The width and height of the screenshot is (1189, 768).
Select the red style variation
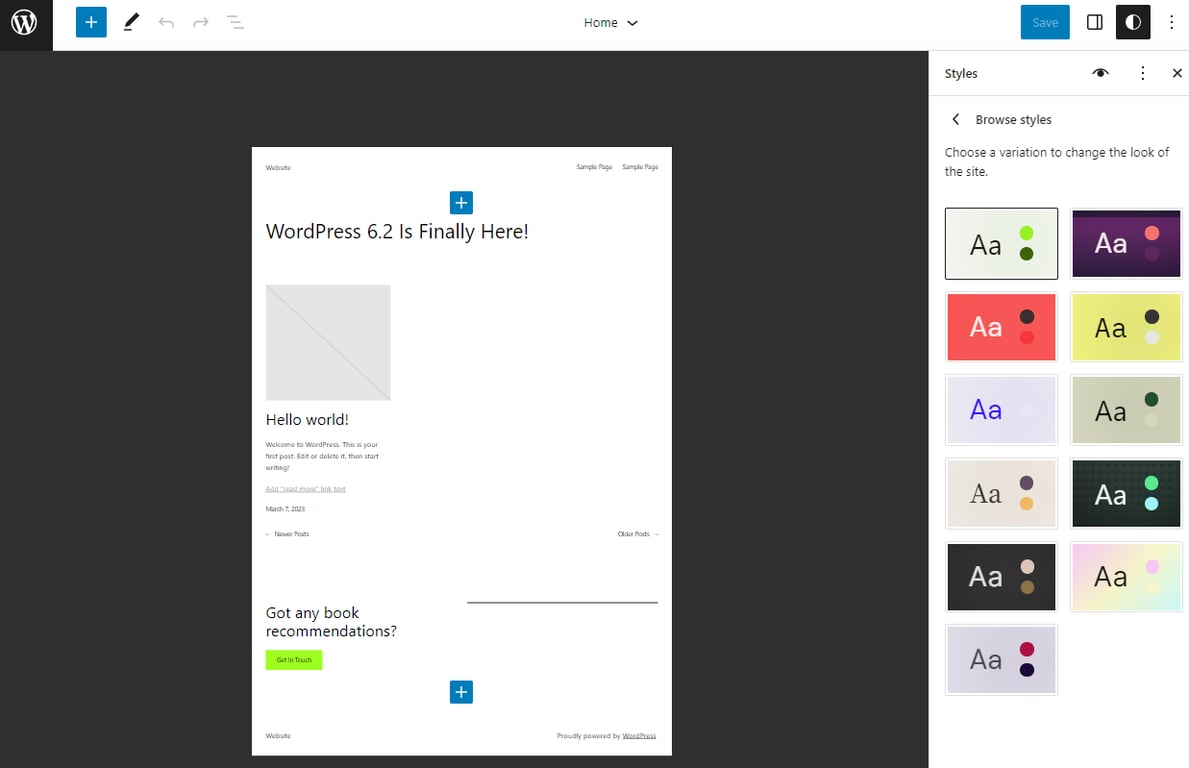[x=1001, y=326]
